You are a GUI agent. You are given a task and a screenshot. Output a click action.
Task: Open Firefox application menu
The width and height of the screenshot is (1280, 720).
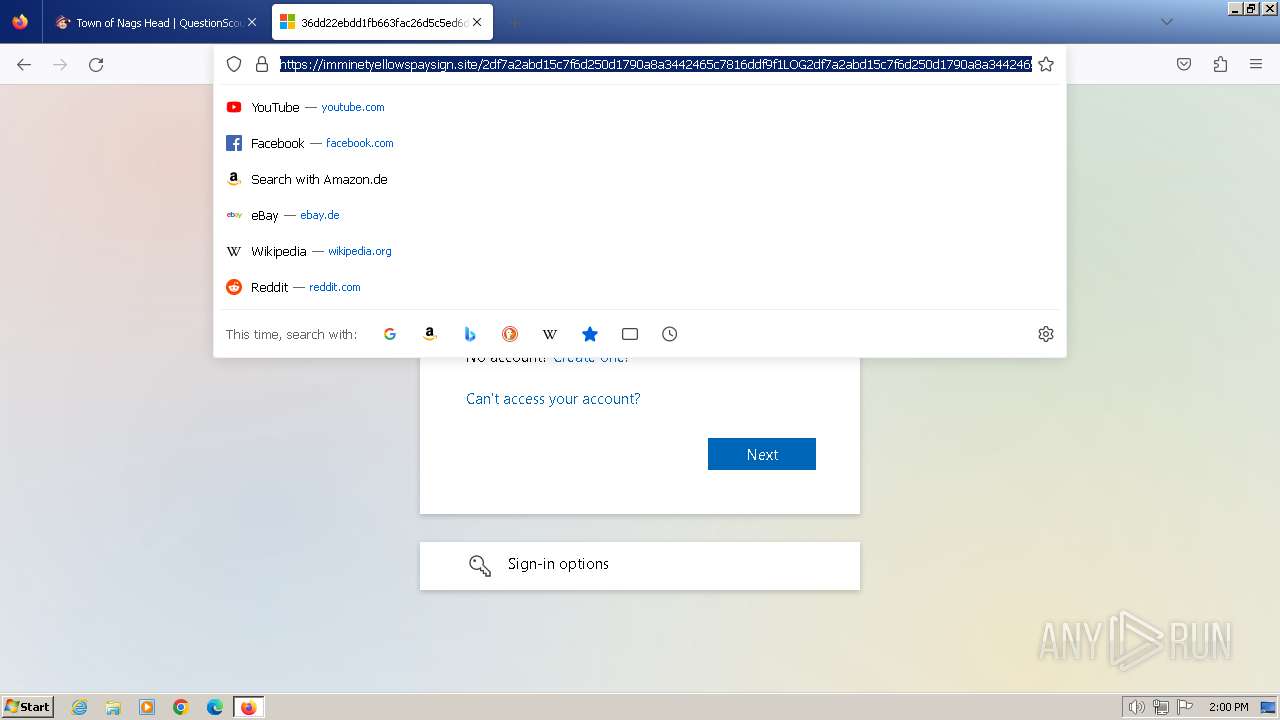click(x=1256, y=64)
